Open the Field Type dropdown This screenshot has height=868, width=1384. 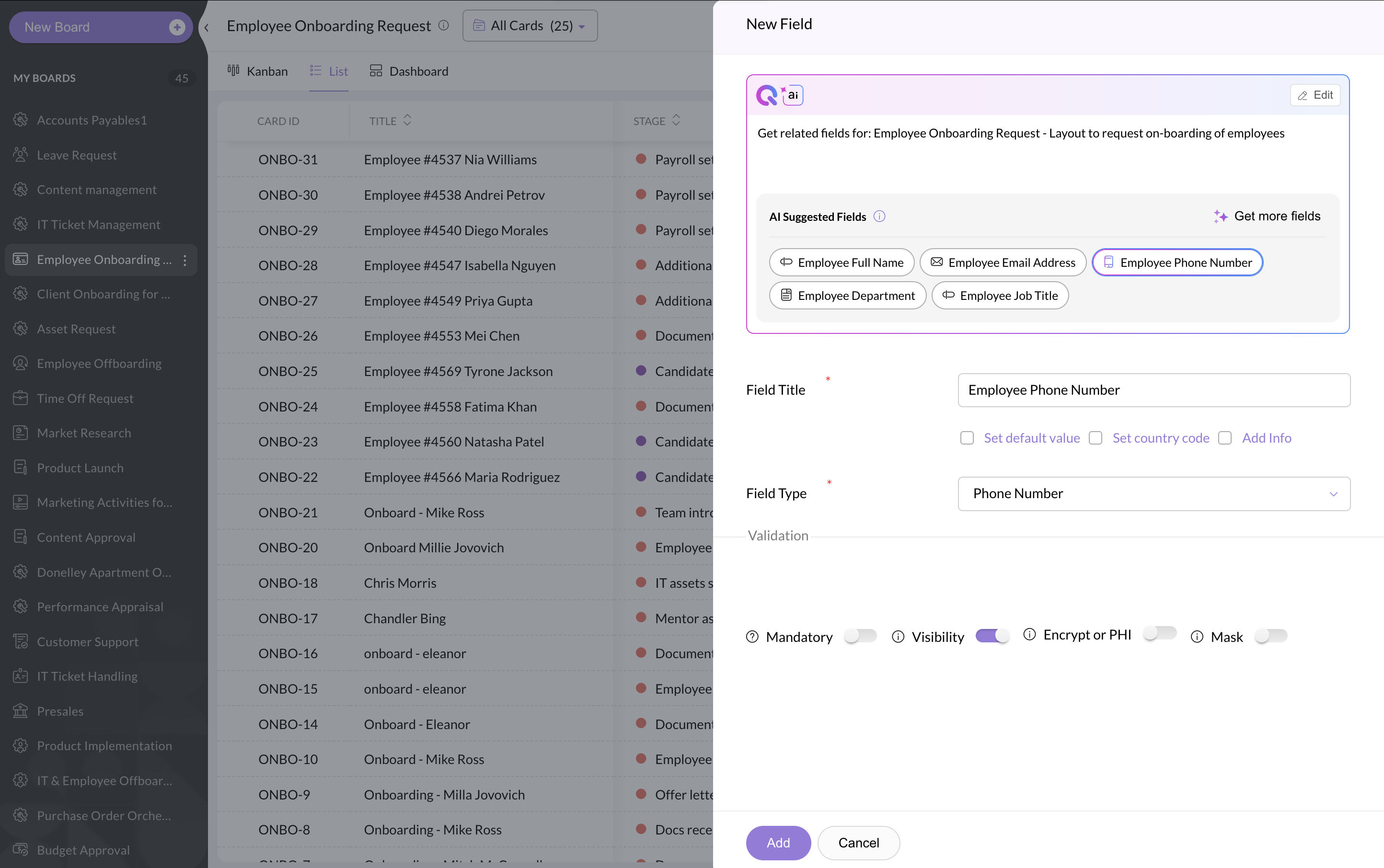point(1153,494)
